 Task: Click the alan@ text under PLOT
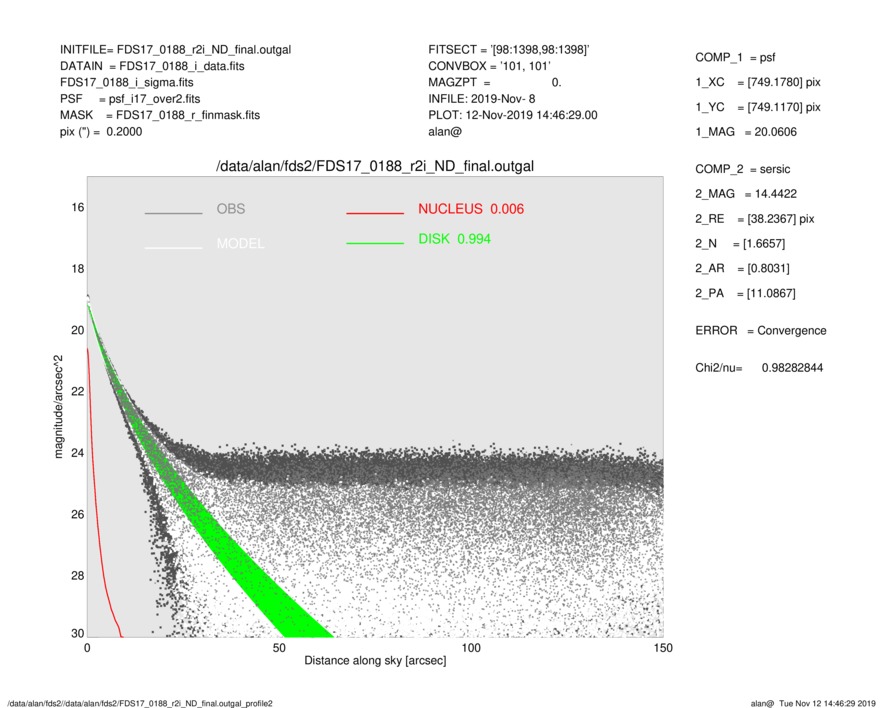(445, 132)
